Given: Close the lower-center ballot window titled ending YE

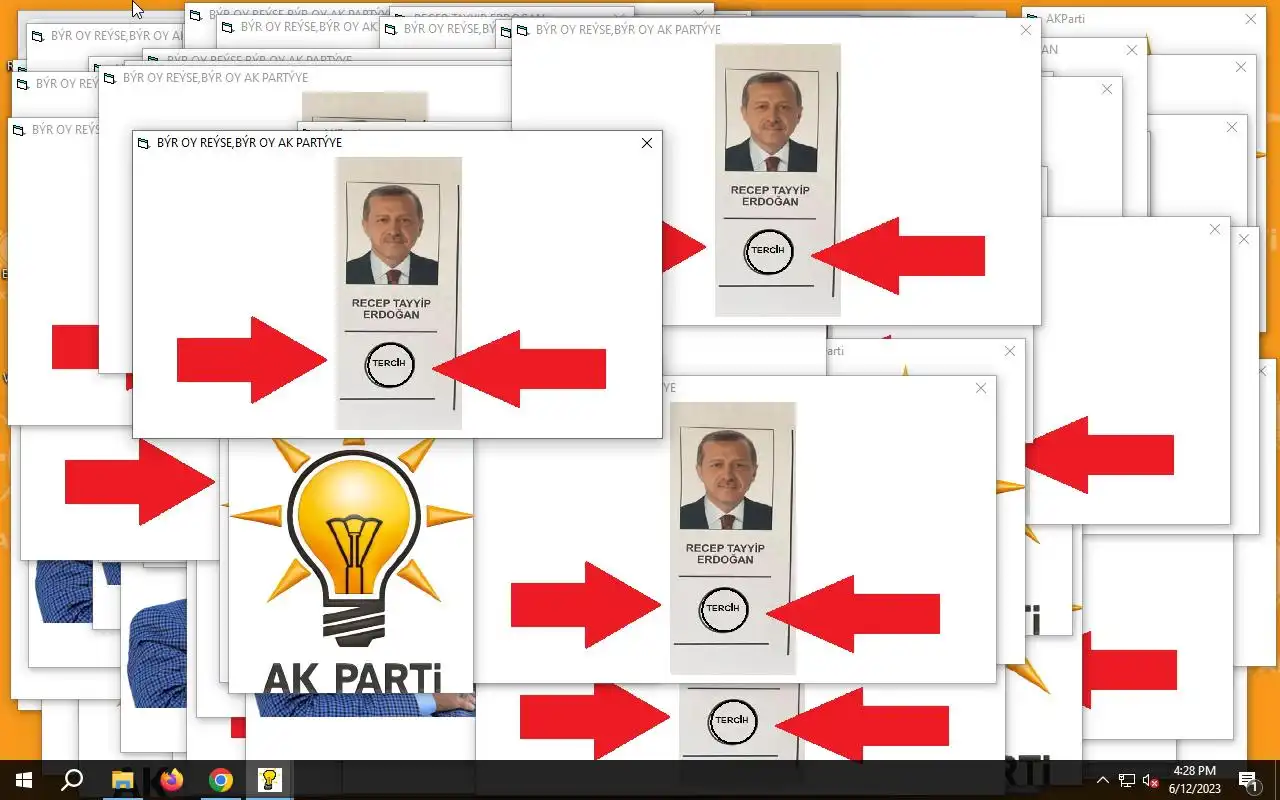Looking at the screenshot, I should (981, 388).
